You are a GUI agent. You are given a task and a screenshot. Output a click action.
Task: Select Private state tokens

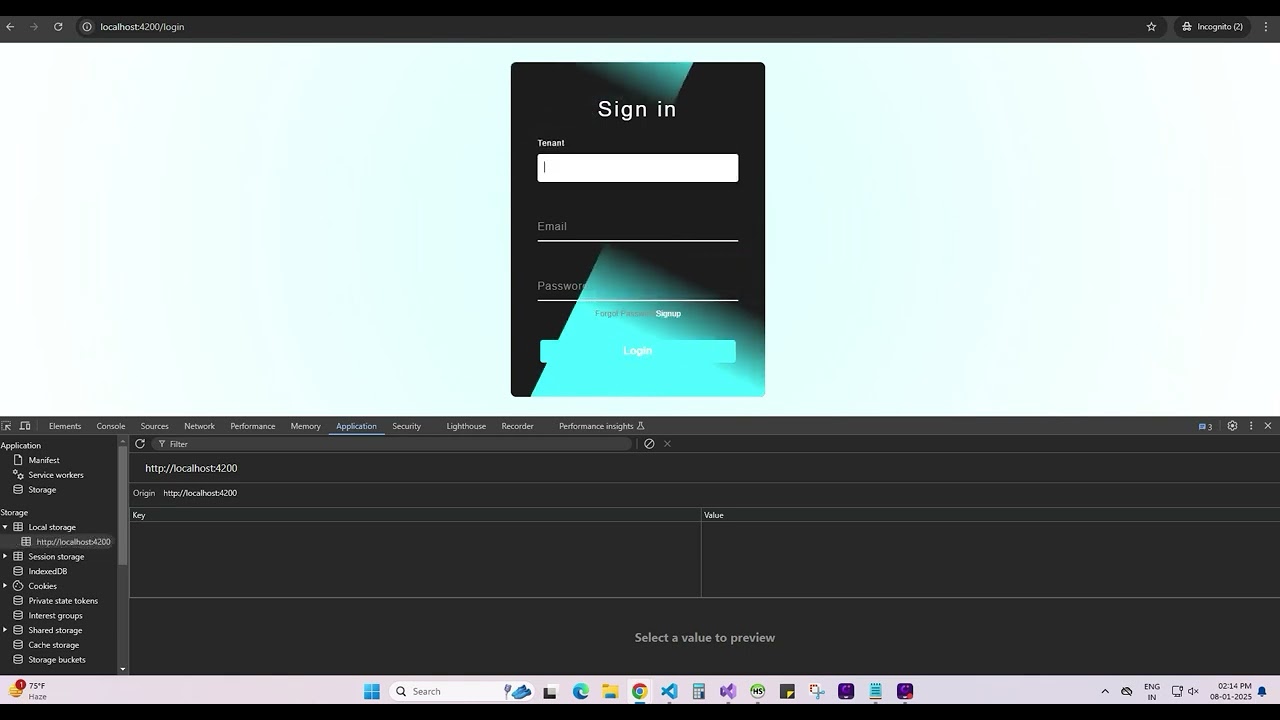tap(63, 601)
